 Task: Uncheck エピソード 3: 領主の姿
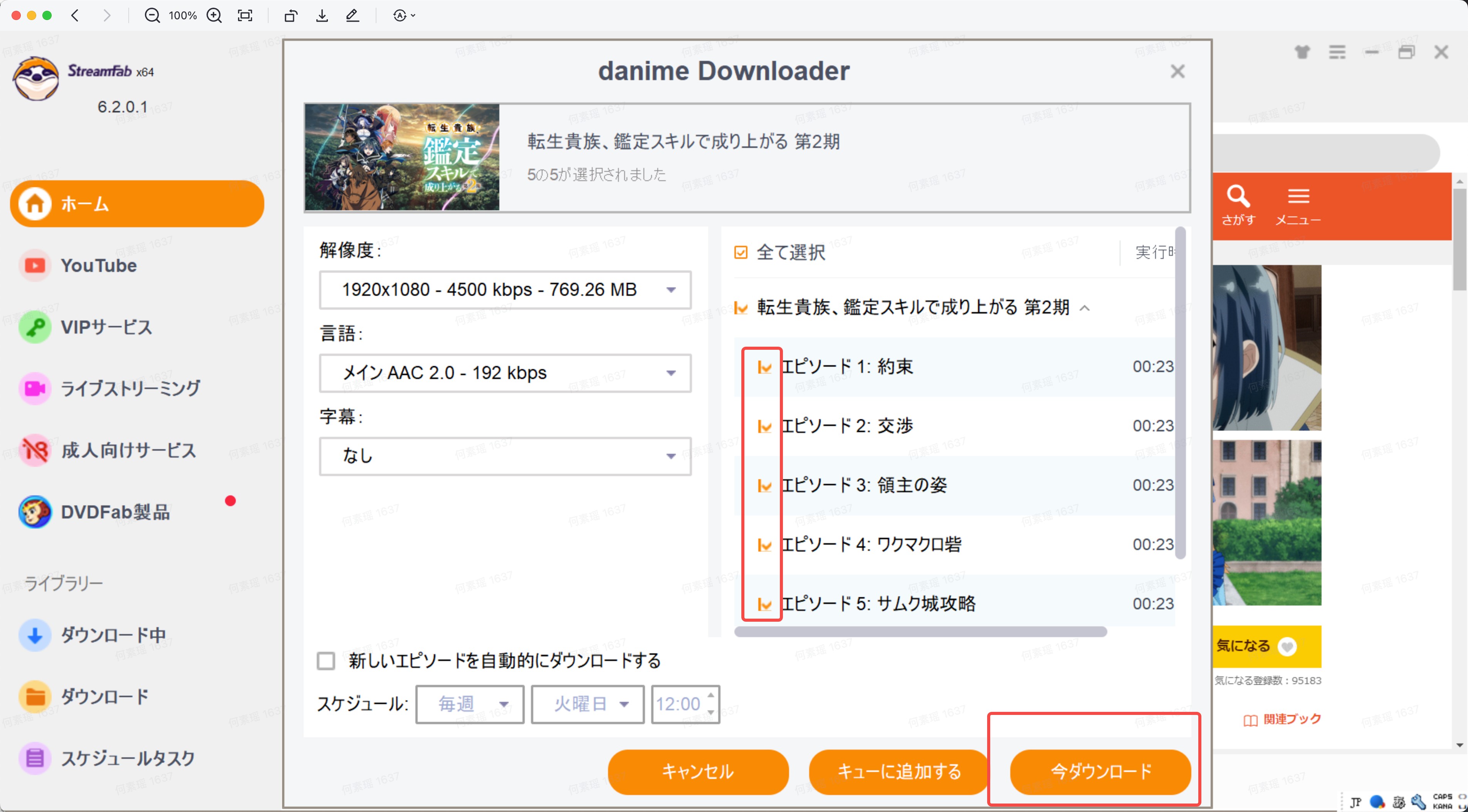tap(764, 485)
